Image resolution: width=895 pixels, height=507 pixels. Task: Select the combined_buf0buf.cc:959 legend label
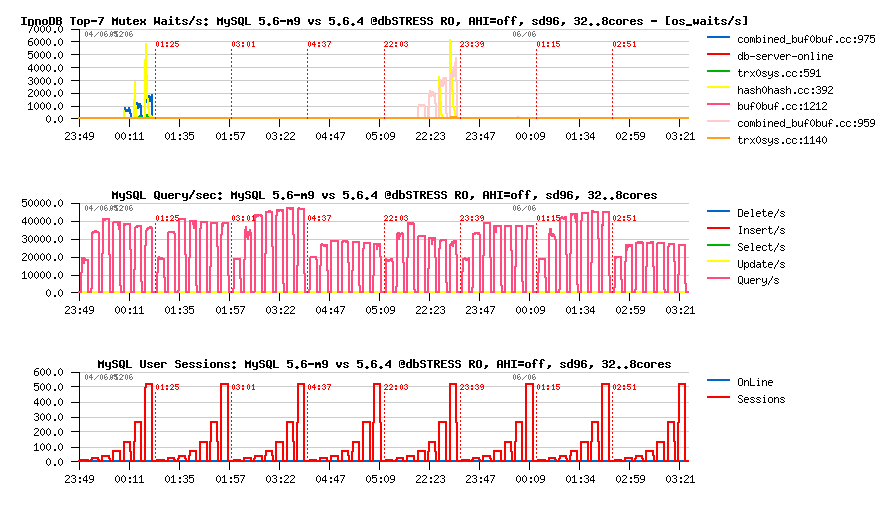806,123
